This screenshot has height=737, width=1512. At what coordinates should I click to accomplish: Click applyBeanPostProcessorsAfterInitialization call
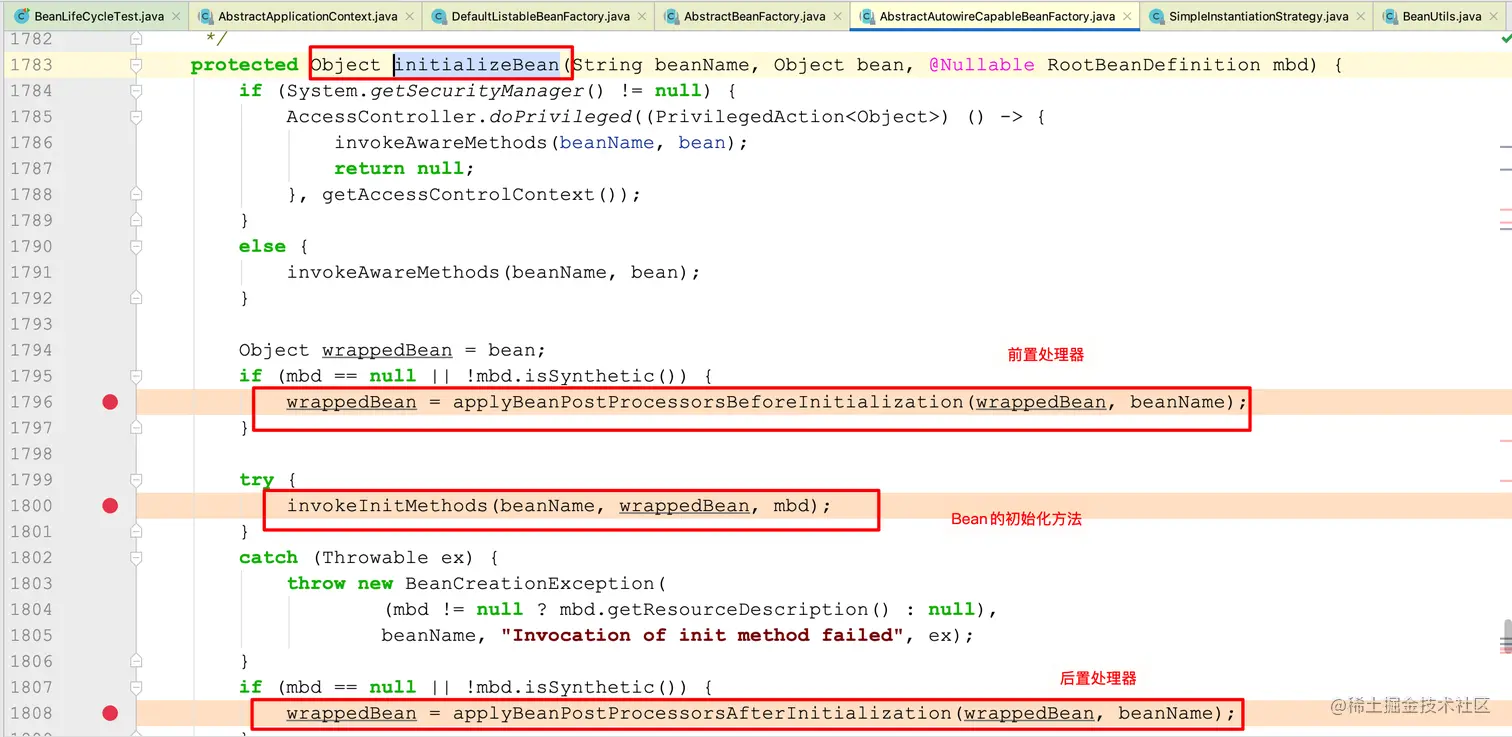[x=703, y=713]
